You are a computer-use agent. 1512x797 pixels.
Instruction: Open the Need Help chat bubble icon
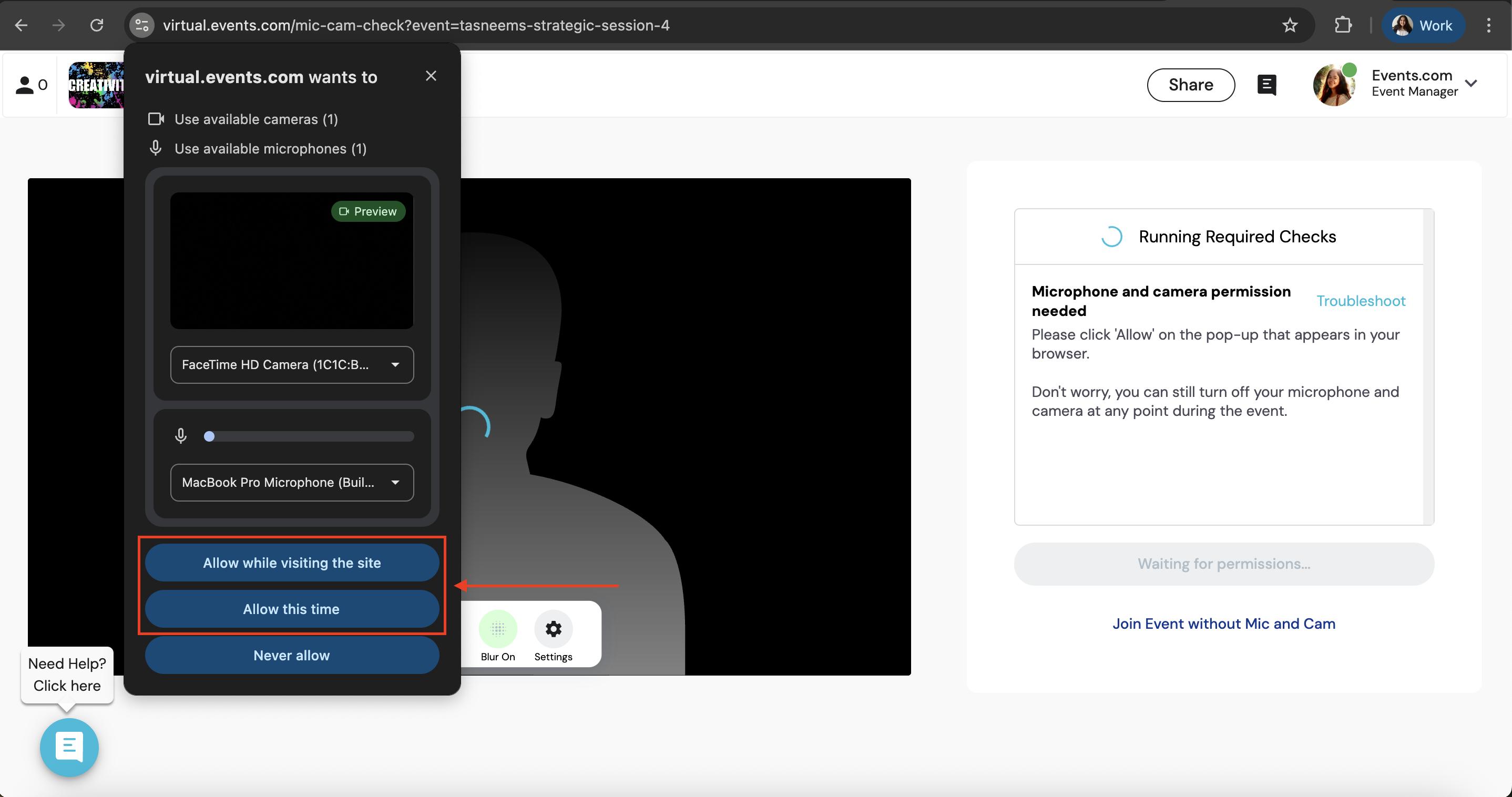69,747
